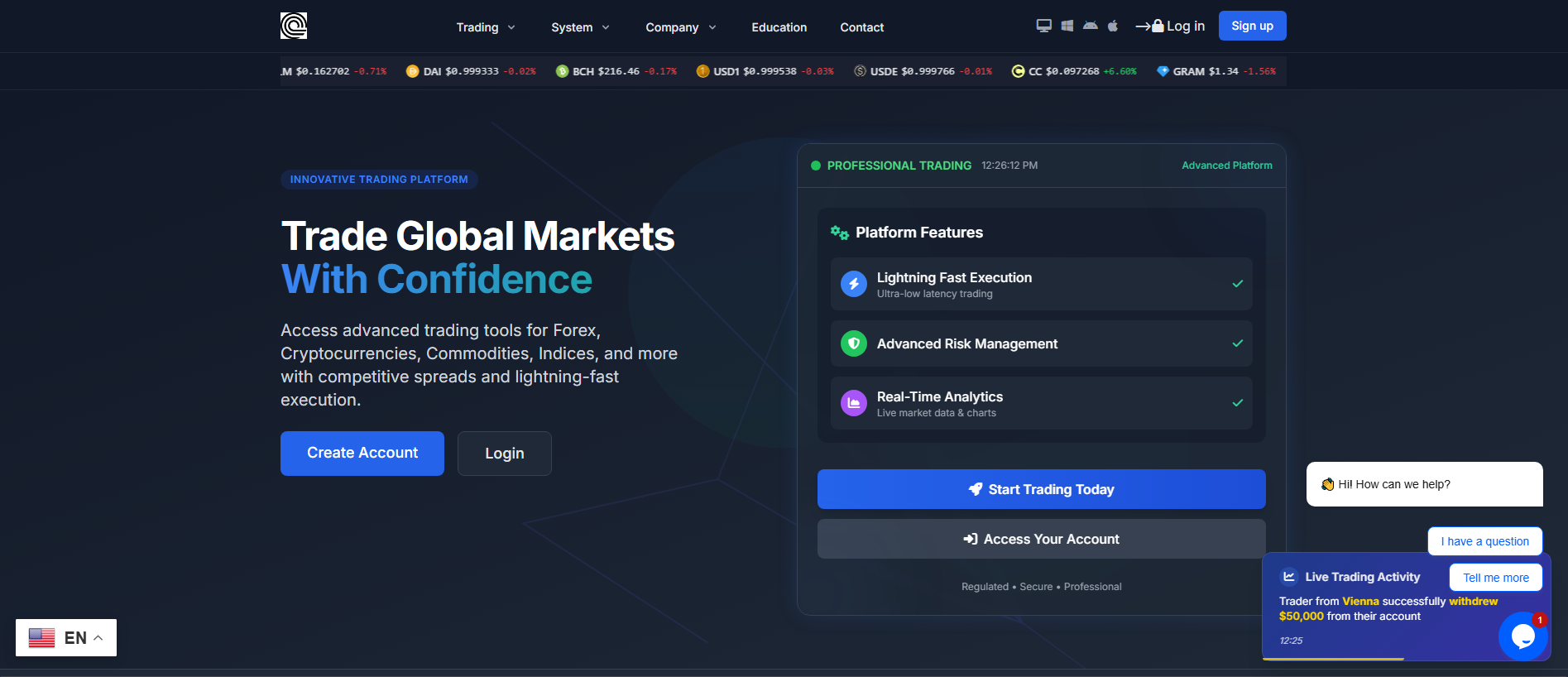Viewport: 1568px width, 677px height.
Task: Click the Real-Time Analytics chart icon
Action: pos(854,403)
